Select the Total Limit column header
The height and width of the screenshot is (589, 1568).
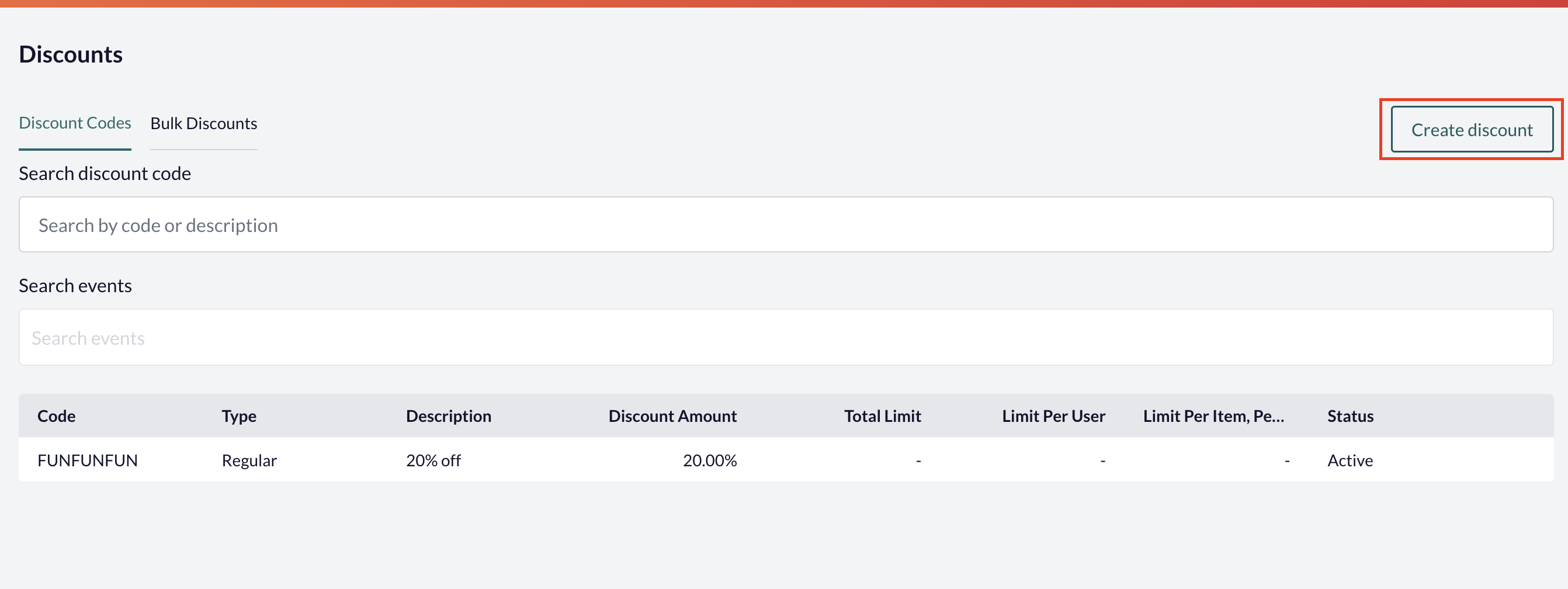pos(882,416)
